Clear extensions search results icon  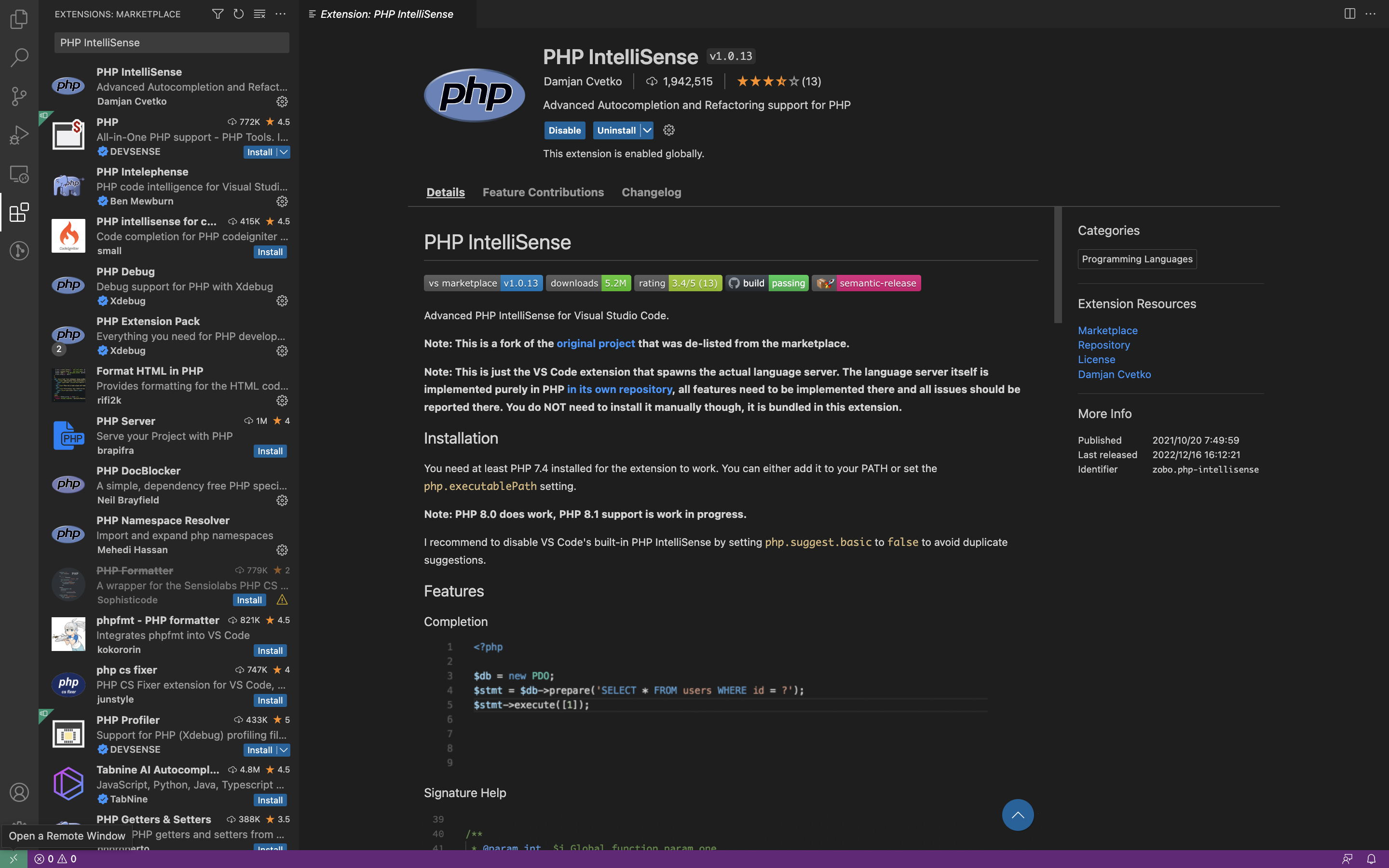click(x=259, y=14)
